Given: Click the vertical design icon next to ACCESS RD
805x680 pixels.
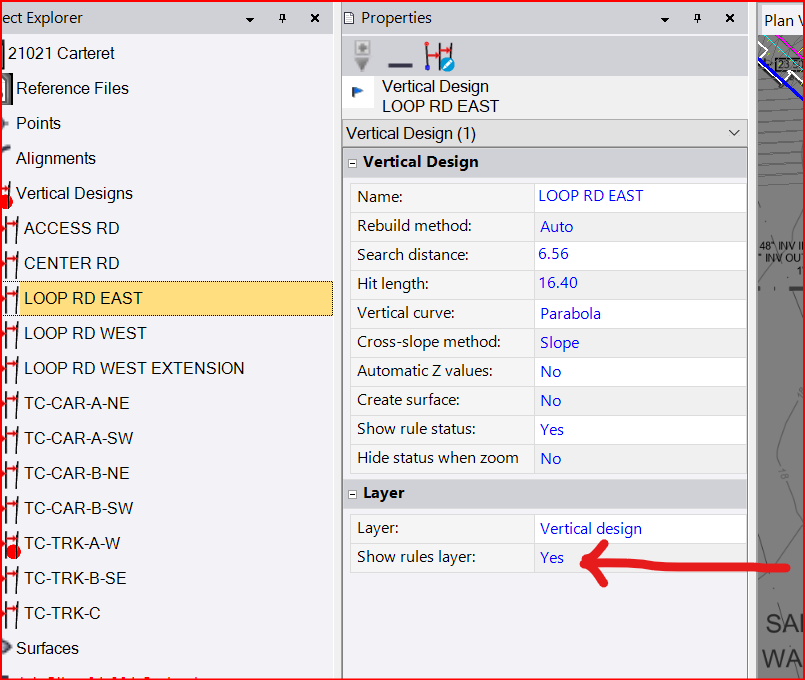Looking at the screenshot, I should pyautogui.click(x=11, y=229).
